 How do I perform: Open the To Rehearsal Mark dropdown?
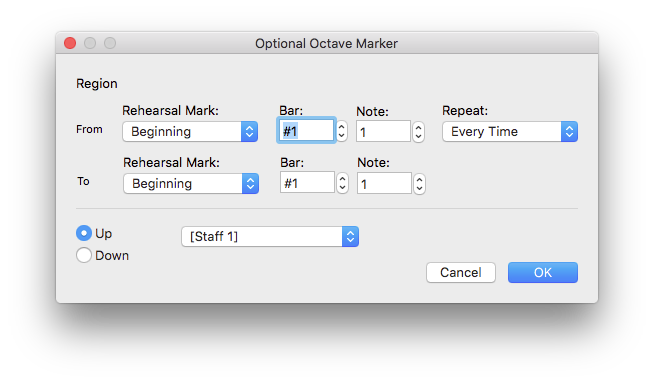click(191, 184)
